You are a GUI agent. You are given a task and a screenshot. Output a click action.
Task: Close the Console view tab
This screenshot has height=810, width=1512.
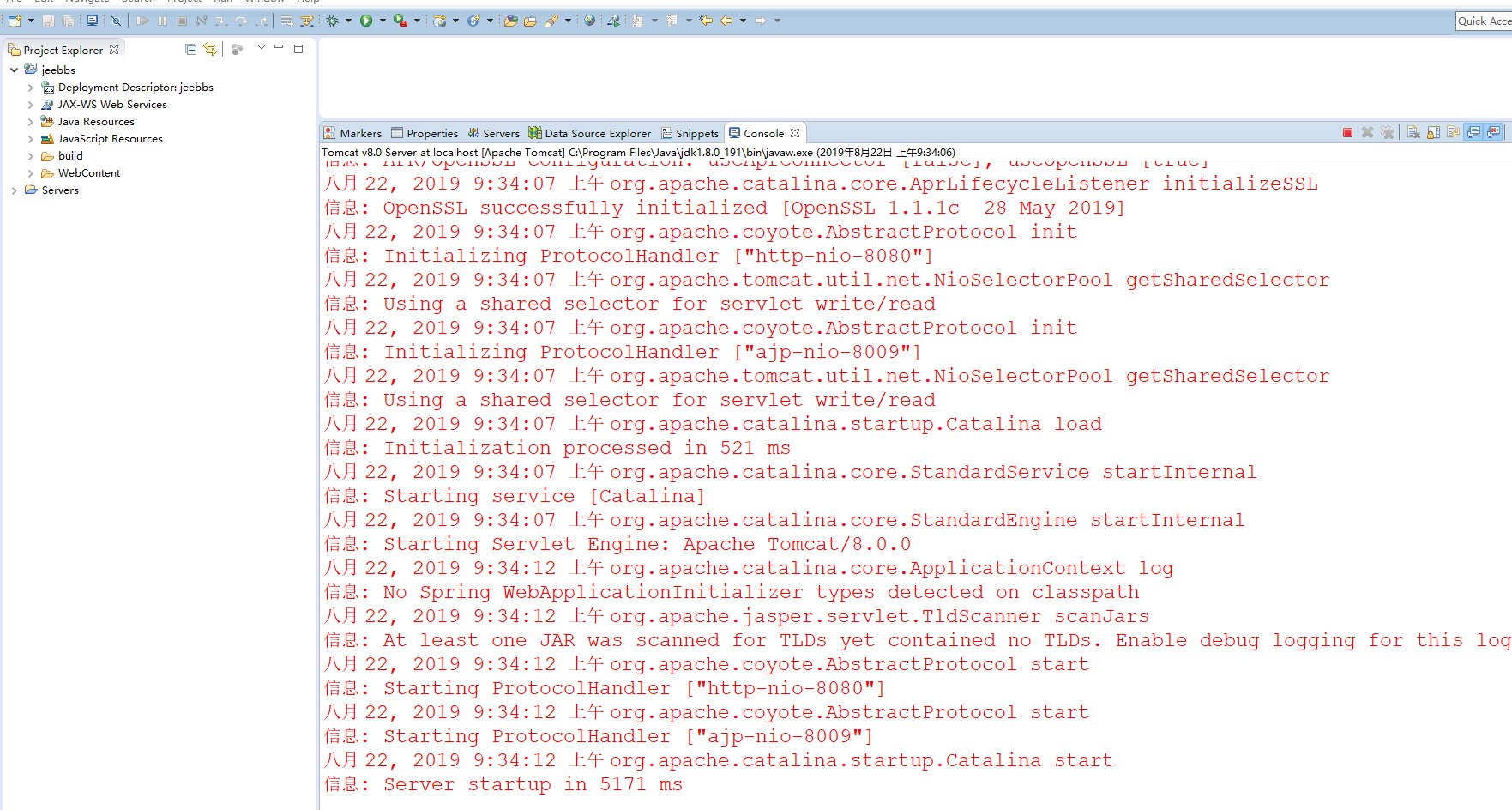795,133
